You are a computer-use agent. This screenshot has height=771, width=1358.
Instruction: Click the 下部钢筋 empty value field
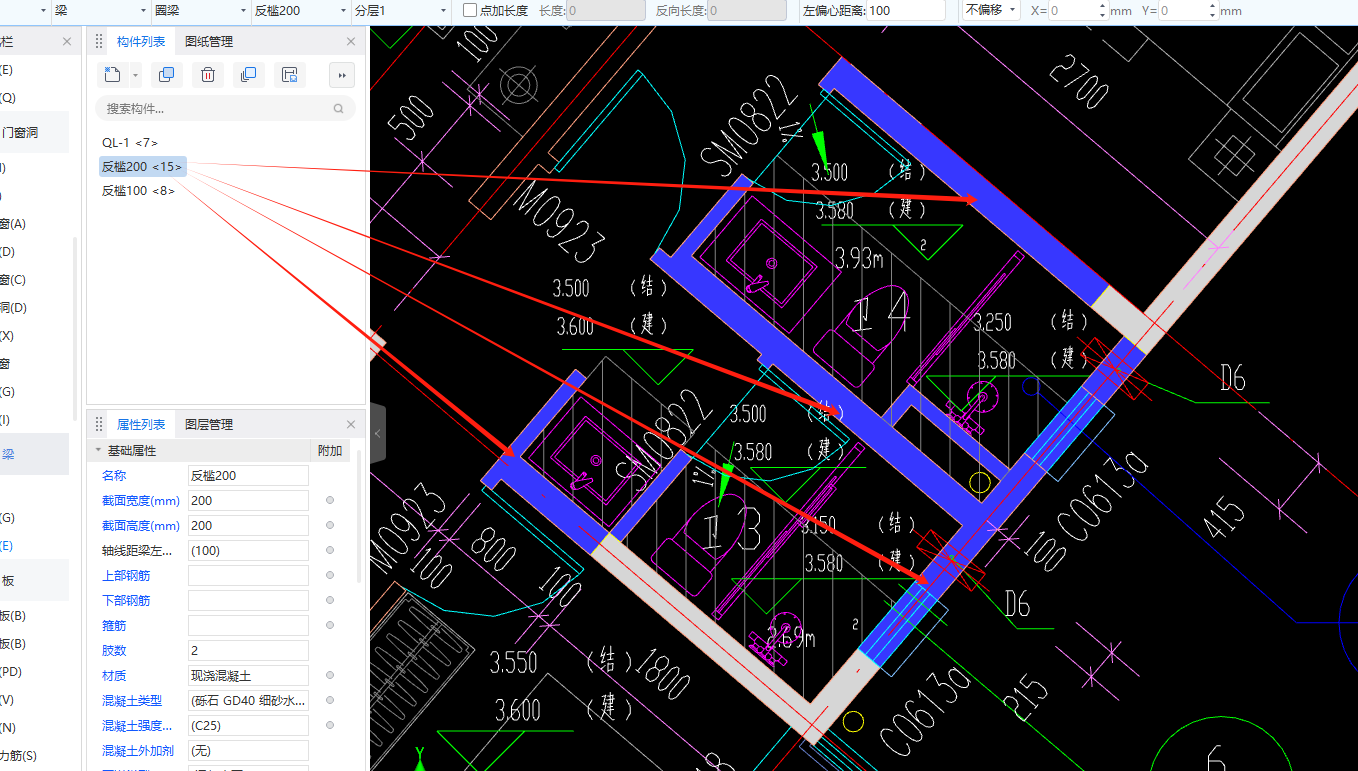point(248,601)
